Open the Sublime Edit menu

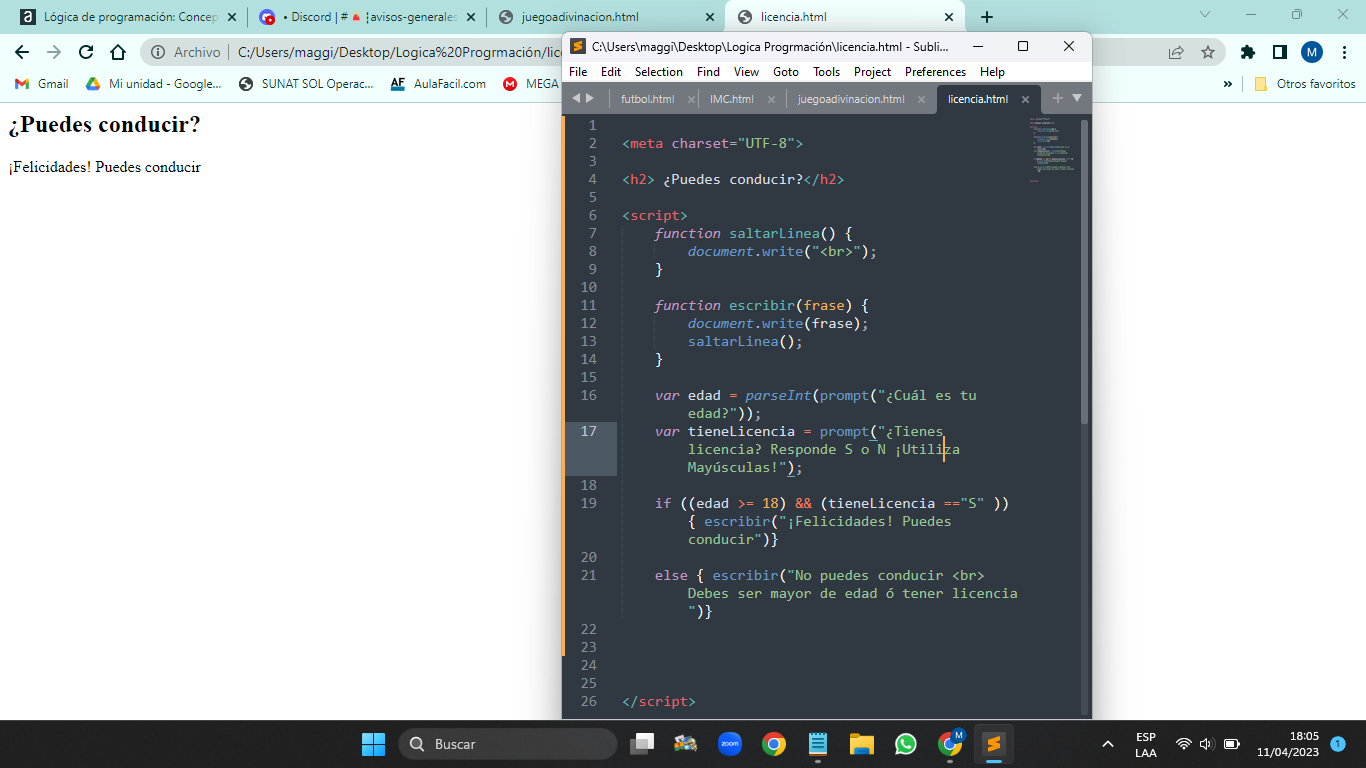coord(611,72)
